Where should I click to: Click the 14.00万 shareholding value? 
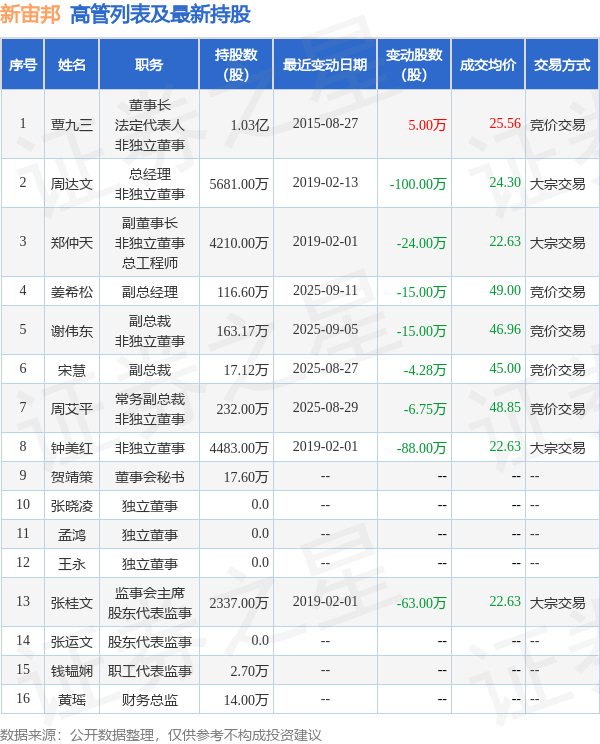pos(246,699)
